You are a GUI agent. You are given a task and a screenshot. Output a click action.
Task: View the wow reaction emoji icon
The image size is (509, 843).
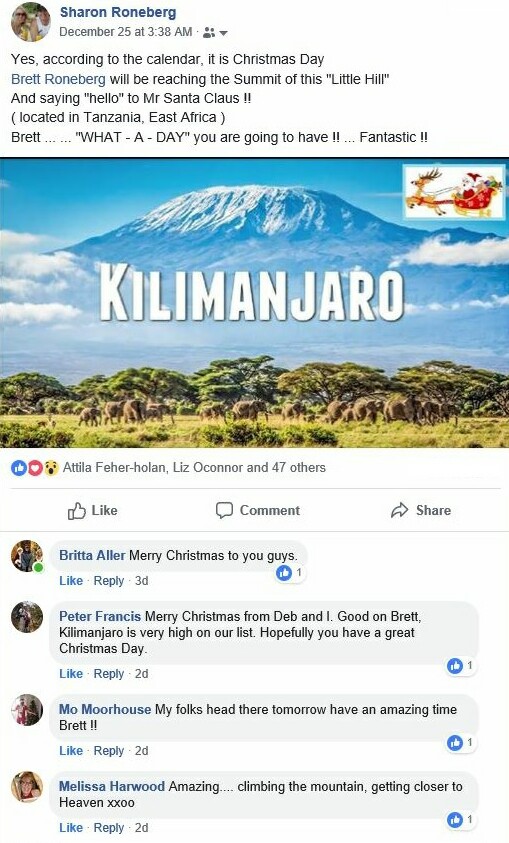pyautogui.click(x=51, y=468)
